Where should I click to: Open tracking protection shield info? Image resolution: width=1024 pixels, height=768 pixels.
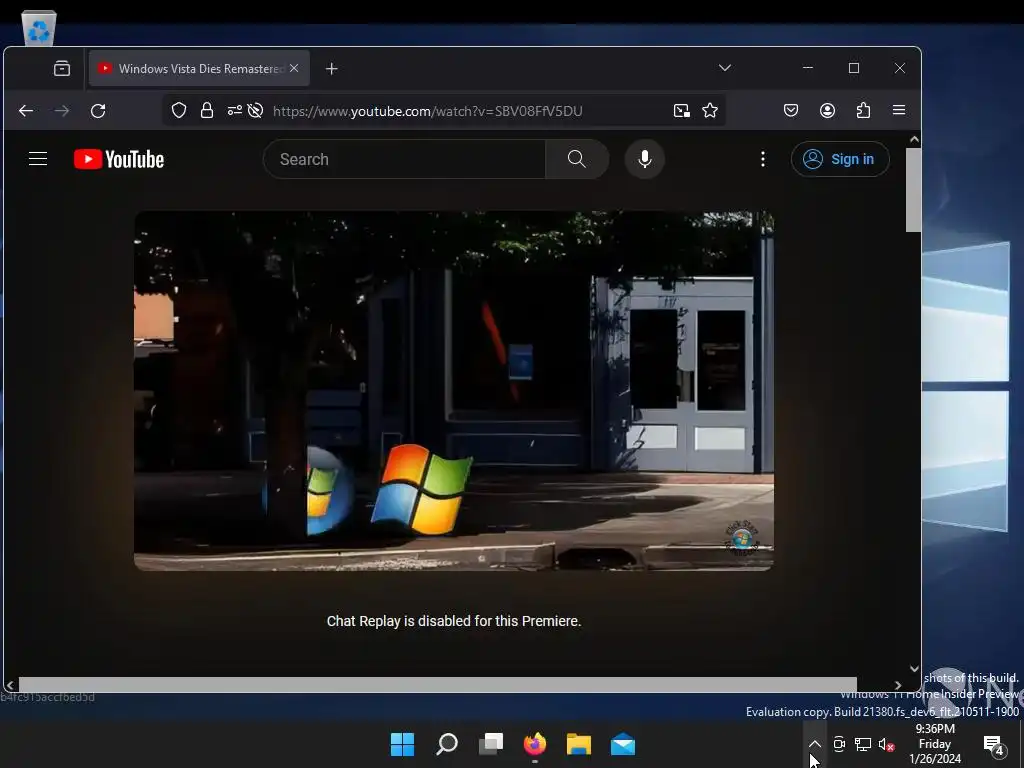tap(179, 110)
